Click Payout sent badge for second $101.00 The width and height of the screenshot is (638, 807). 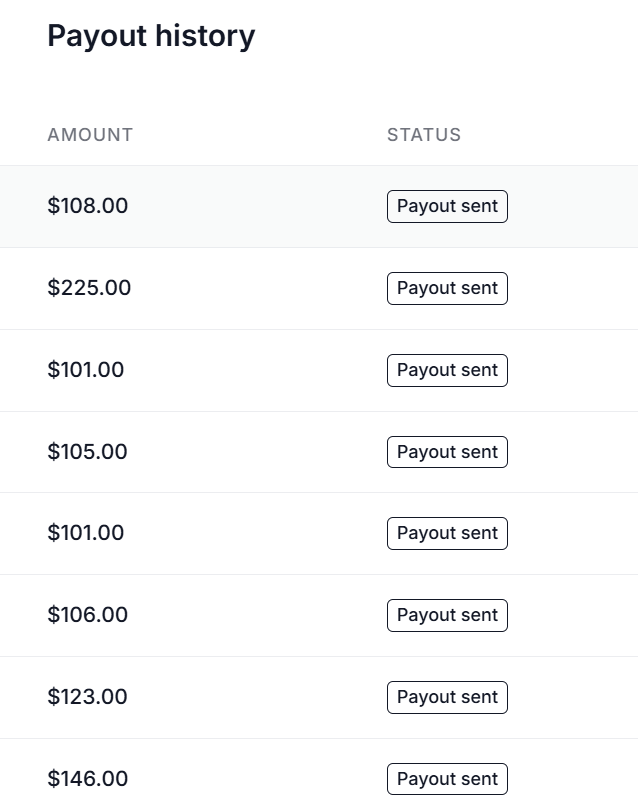point(447,533)
